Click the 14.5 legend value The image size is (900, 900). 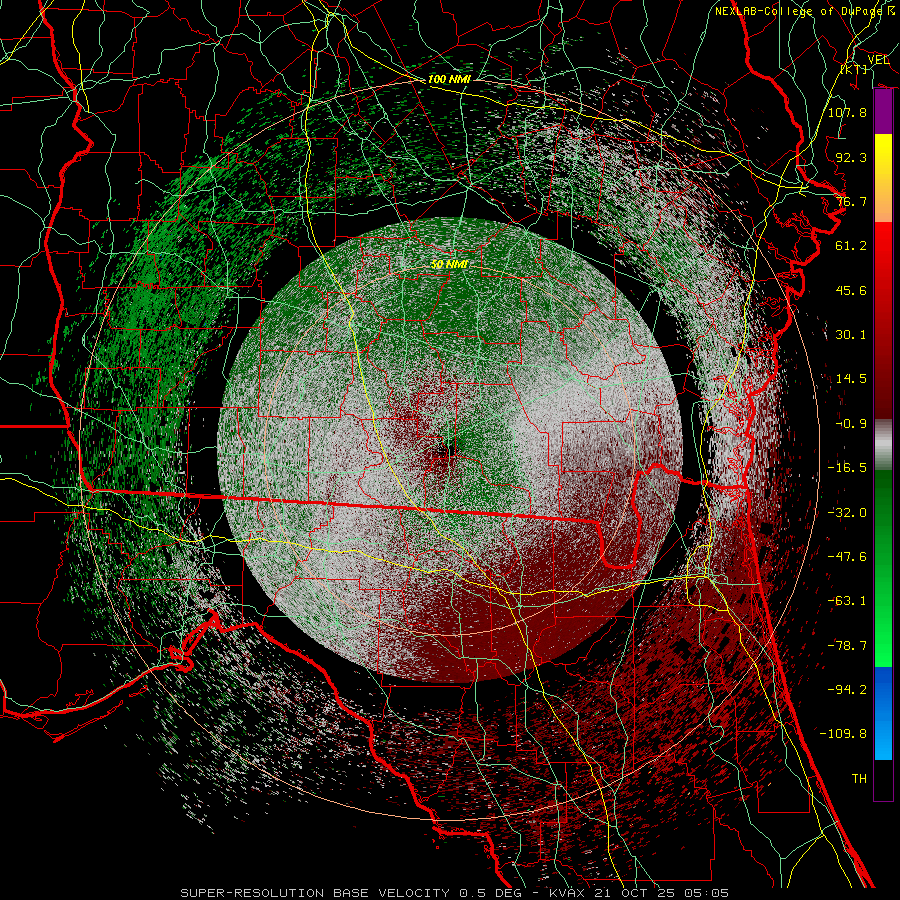851,378
